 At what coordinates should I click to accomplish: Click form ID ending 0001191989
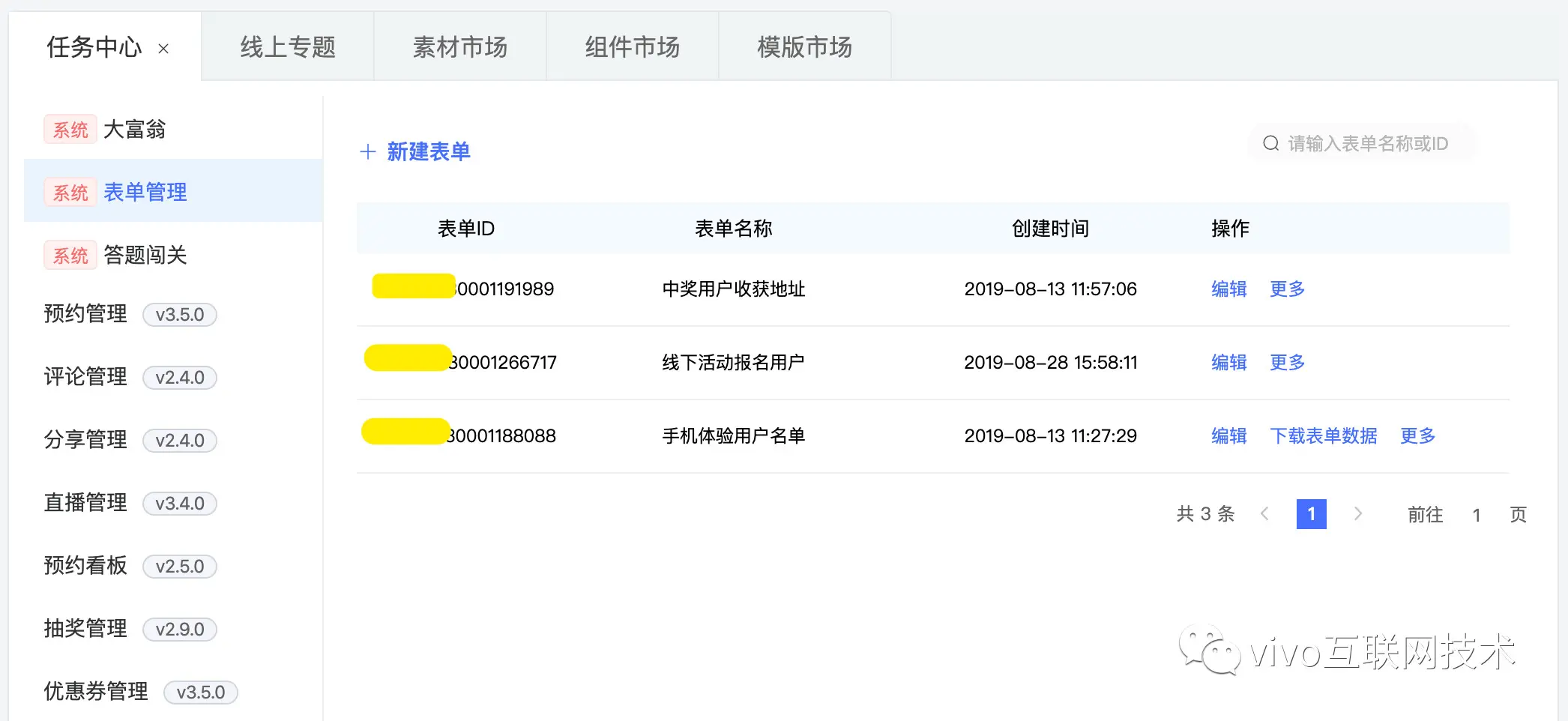tap(504, 289)
